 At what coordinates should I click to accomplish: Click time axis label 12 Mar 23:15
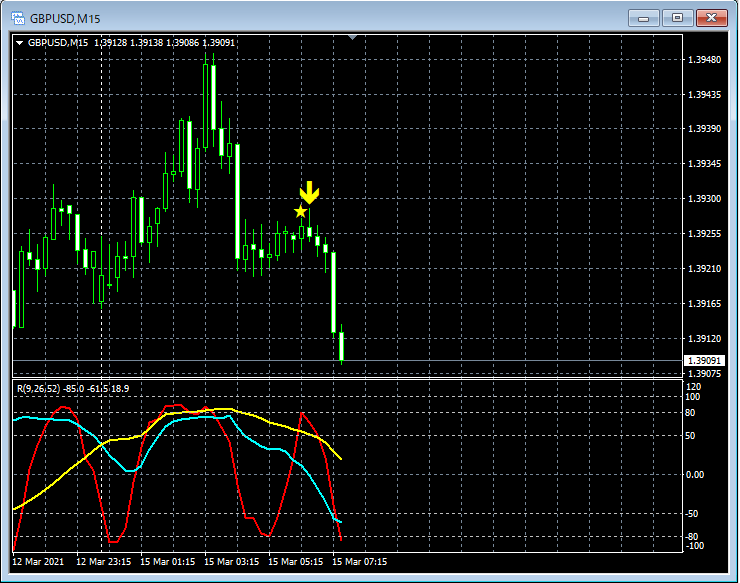click(103, 562)
